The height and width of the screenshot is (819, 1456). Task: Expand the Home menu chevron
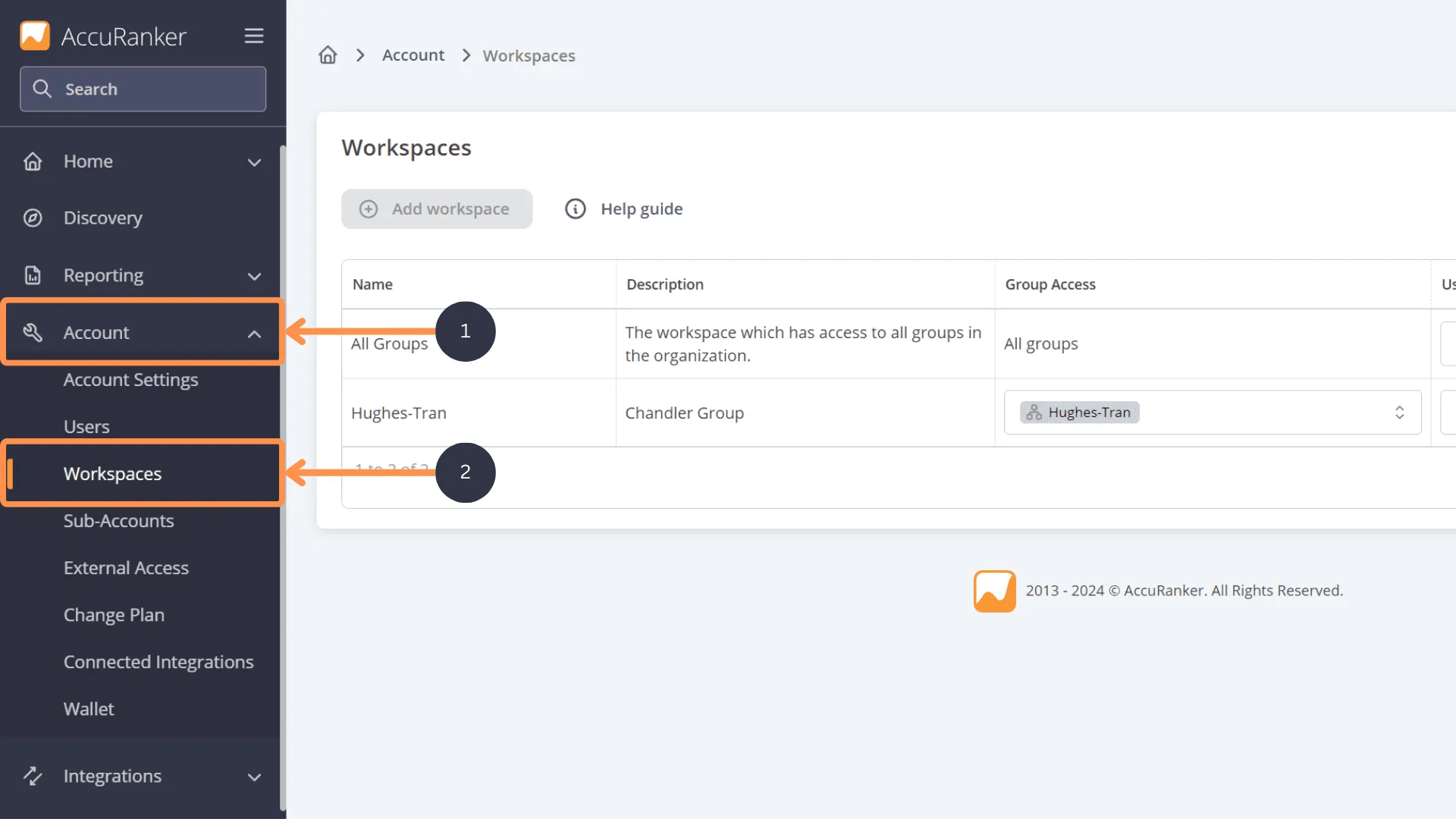(254, 162)
